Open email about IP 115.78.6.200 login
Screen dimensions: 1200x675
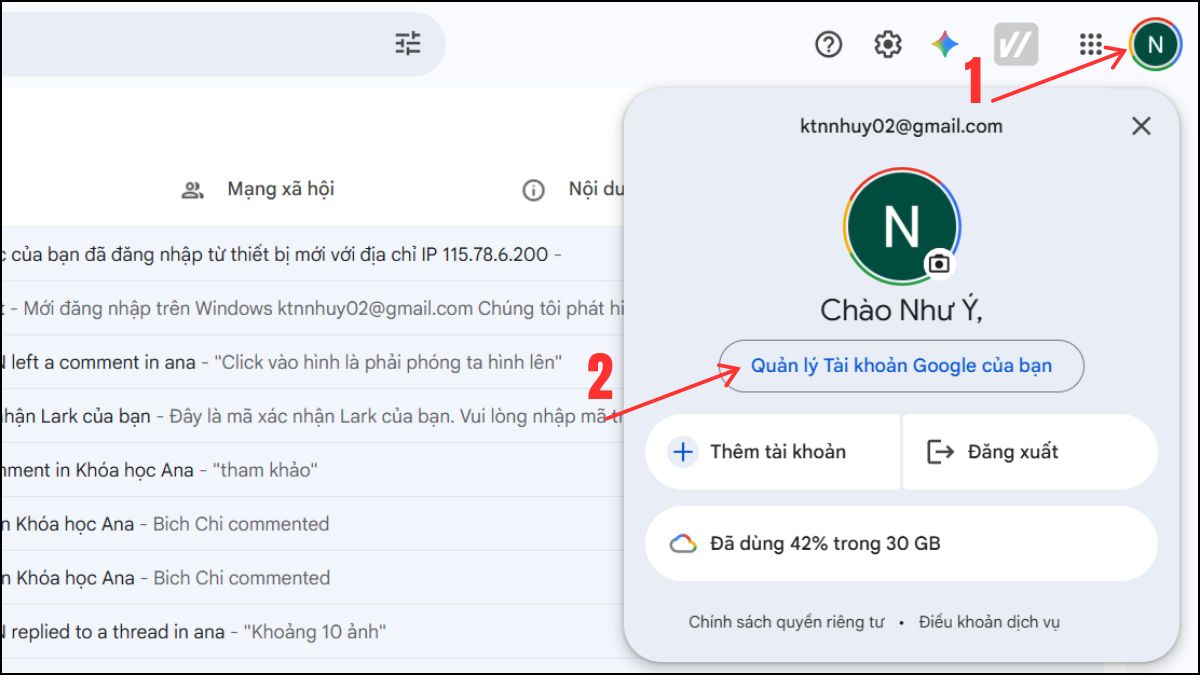312,254
